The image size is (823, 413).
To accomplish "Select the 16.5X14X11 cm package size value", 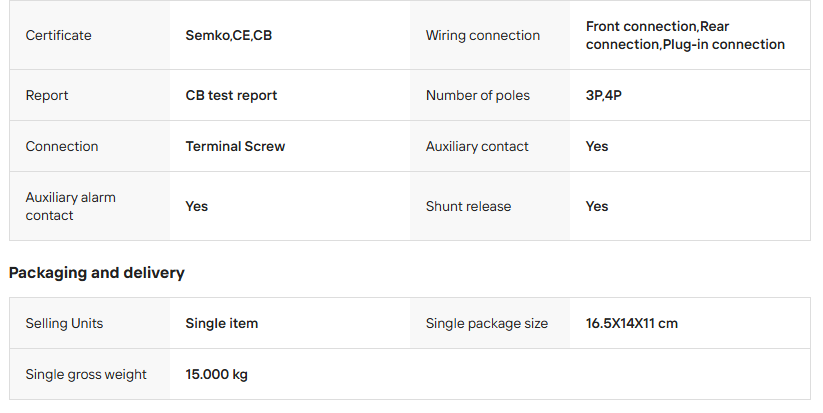I will (x=632, y=323).
